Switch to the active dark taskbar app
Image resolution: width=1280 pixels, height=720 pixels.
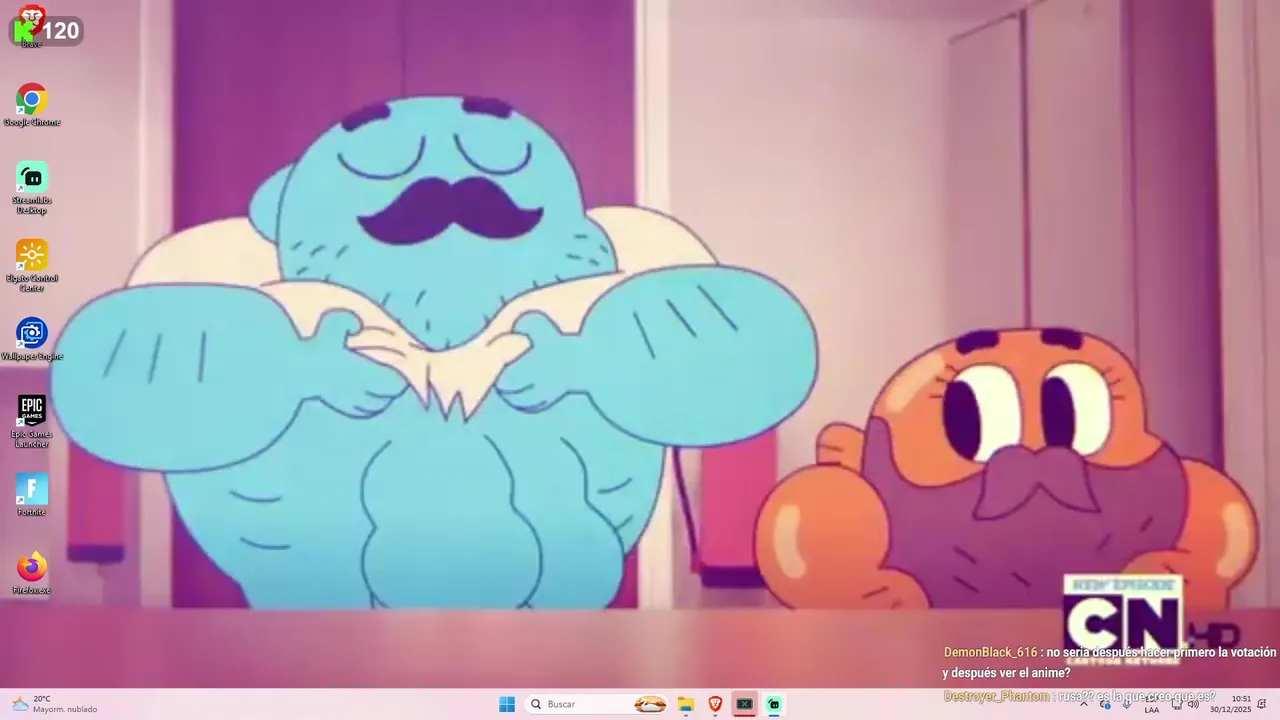[x=744, y=704]
